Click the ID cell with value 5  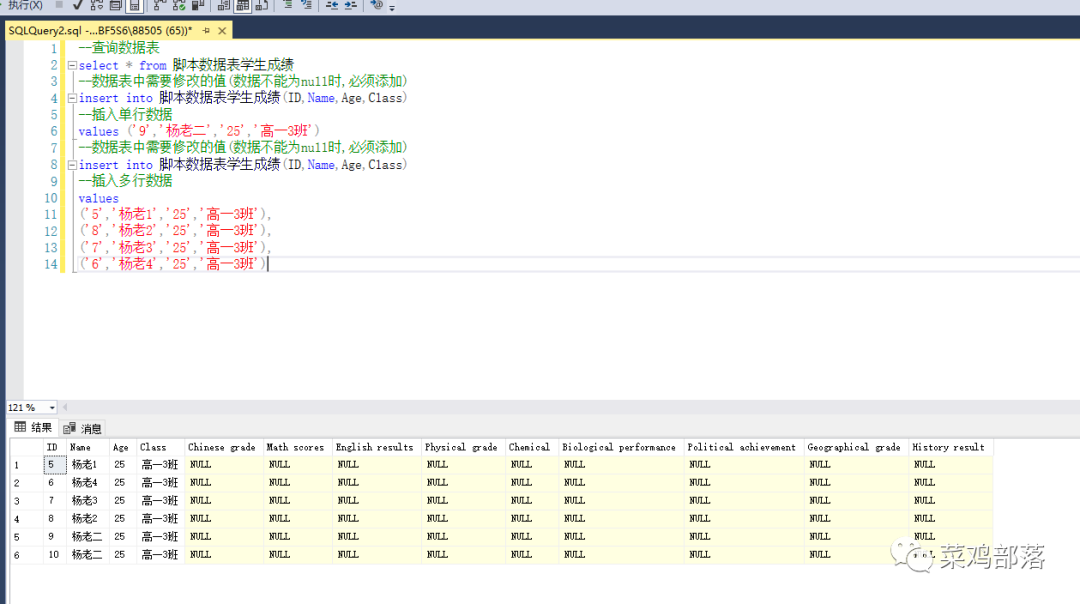(x=54, y=465)
